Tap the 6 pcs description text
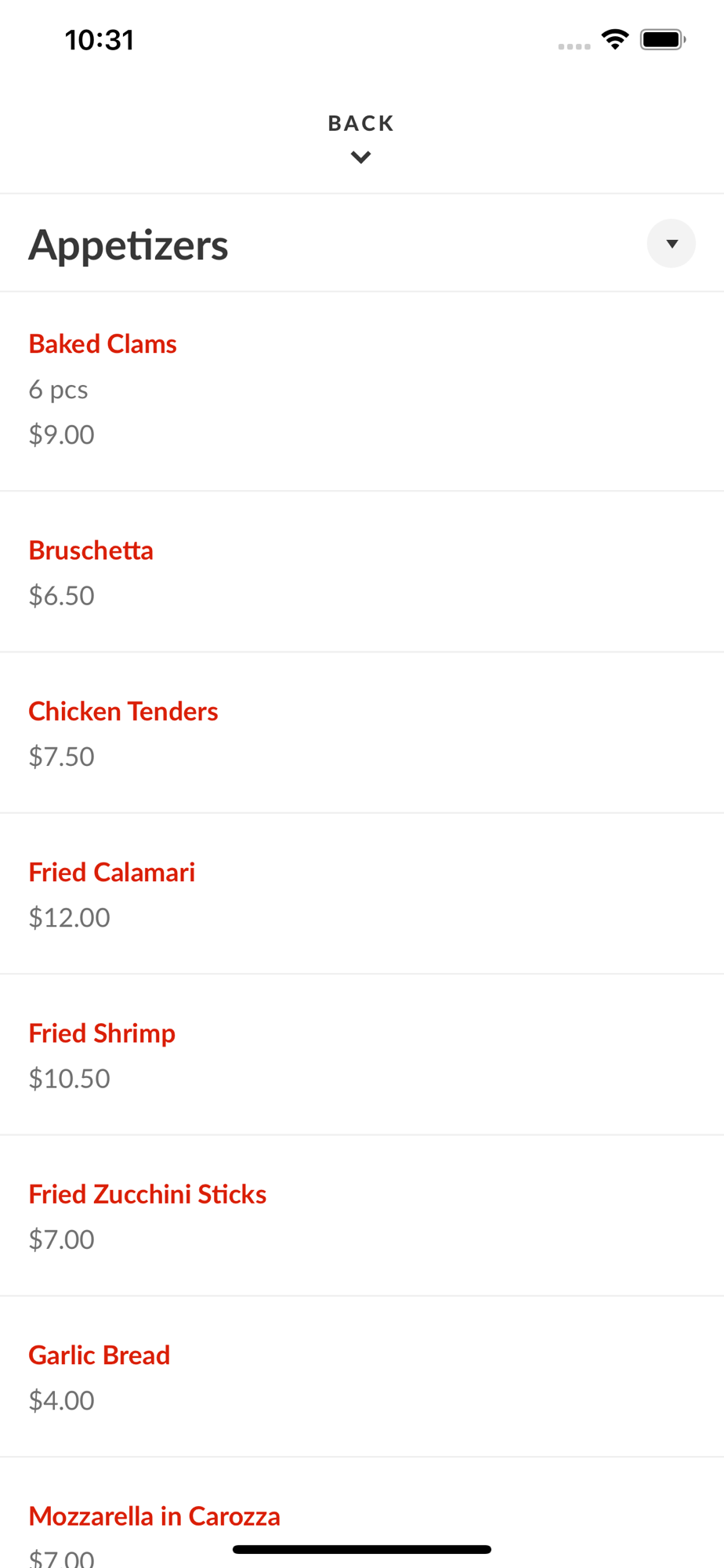The height and width of the screenshot is (1568, 724). click(58, 389)
